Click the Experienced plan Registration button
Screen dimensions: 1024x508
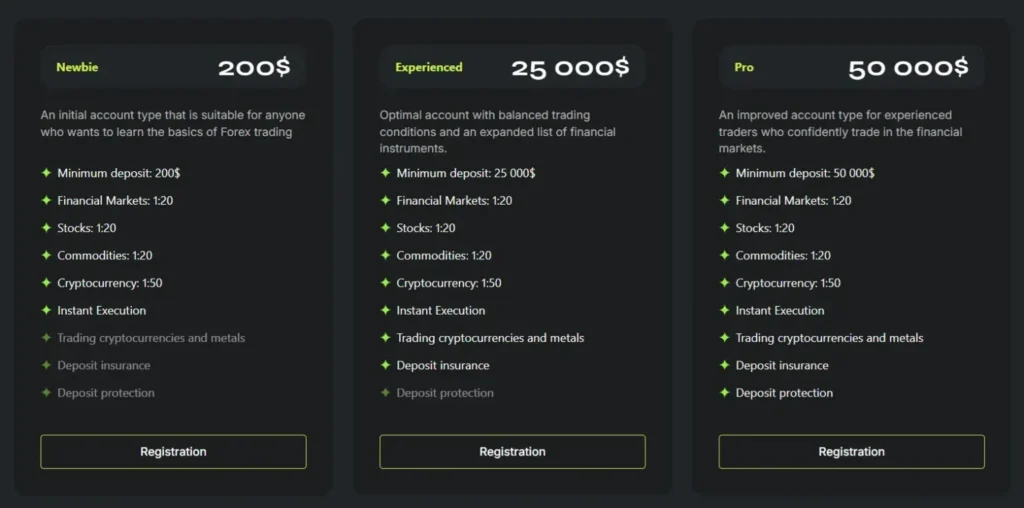point(512,452)
